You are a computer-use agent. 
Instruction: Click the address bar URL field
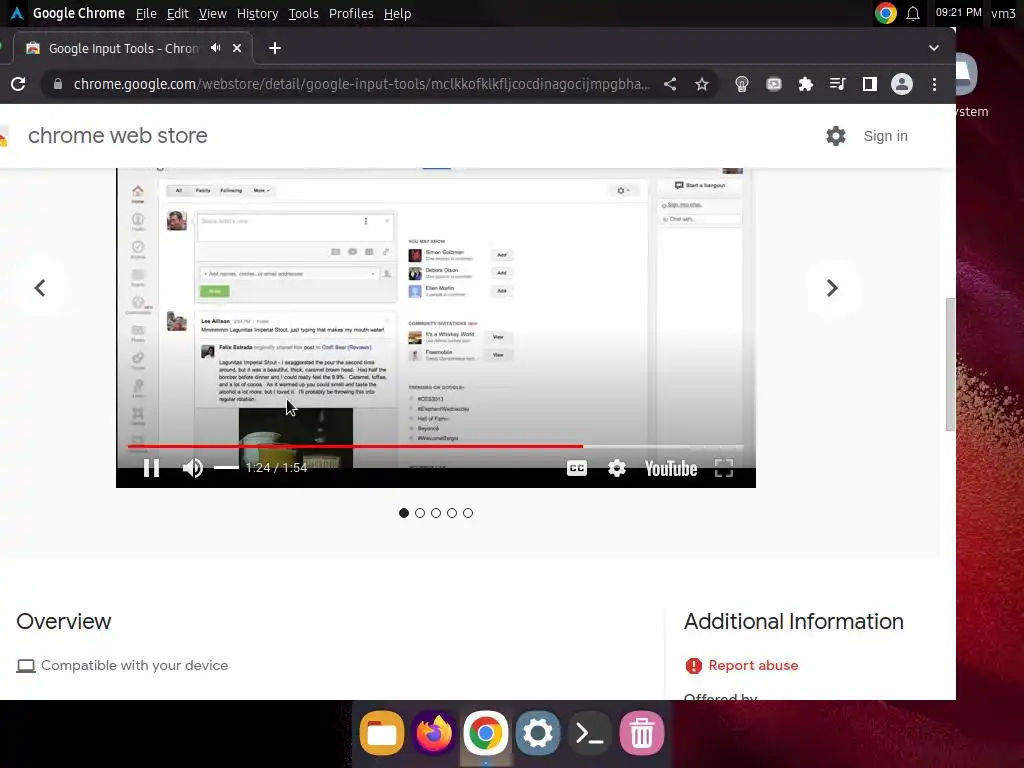pyautogui.click(x=361, y=84)
